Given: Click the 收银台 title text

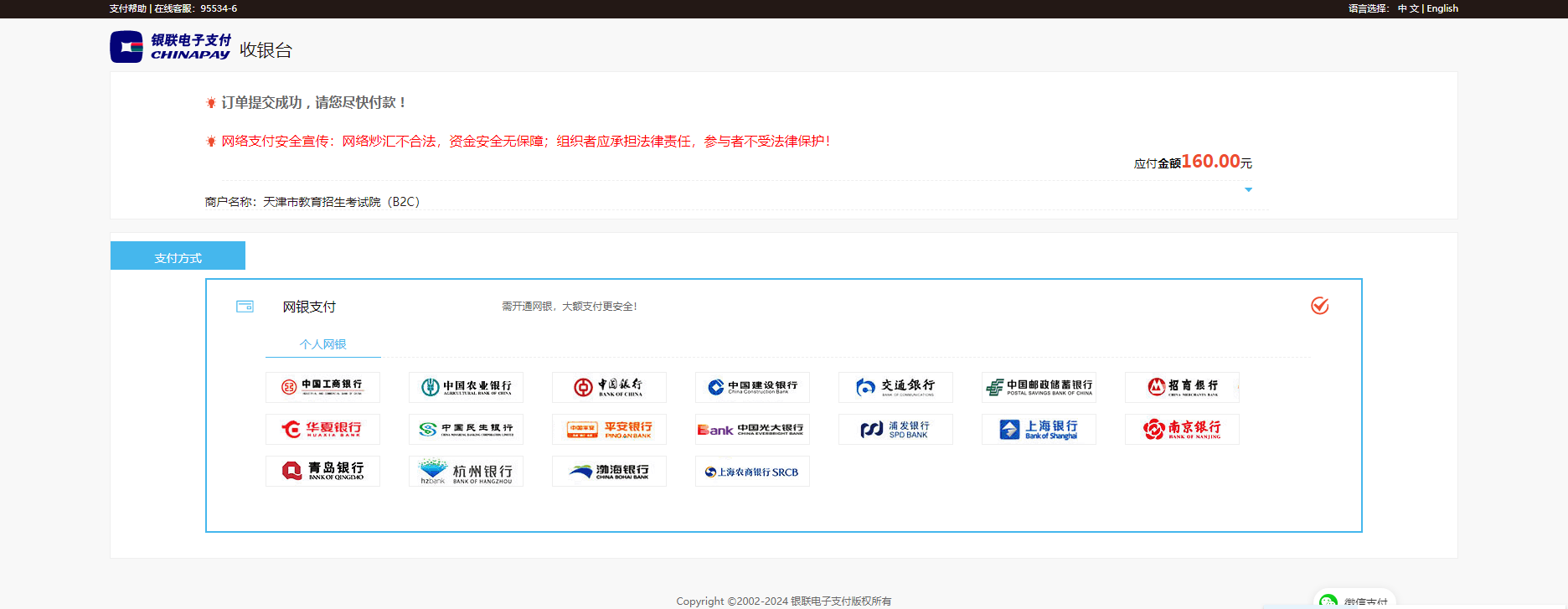Looking at the screenshot, I should [266, 50].
